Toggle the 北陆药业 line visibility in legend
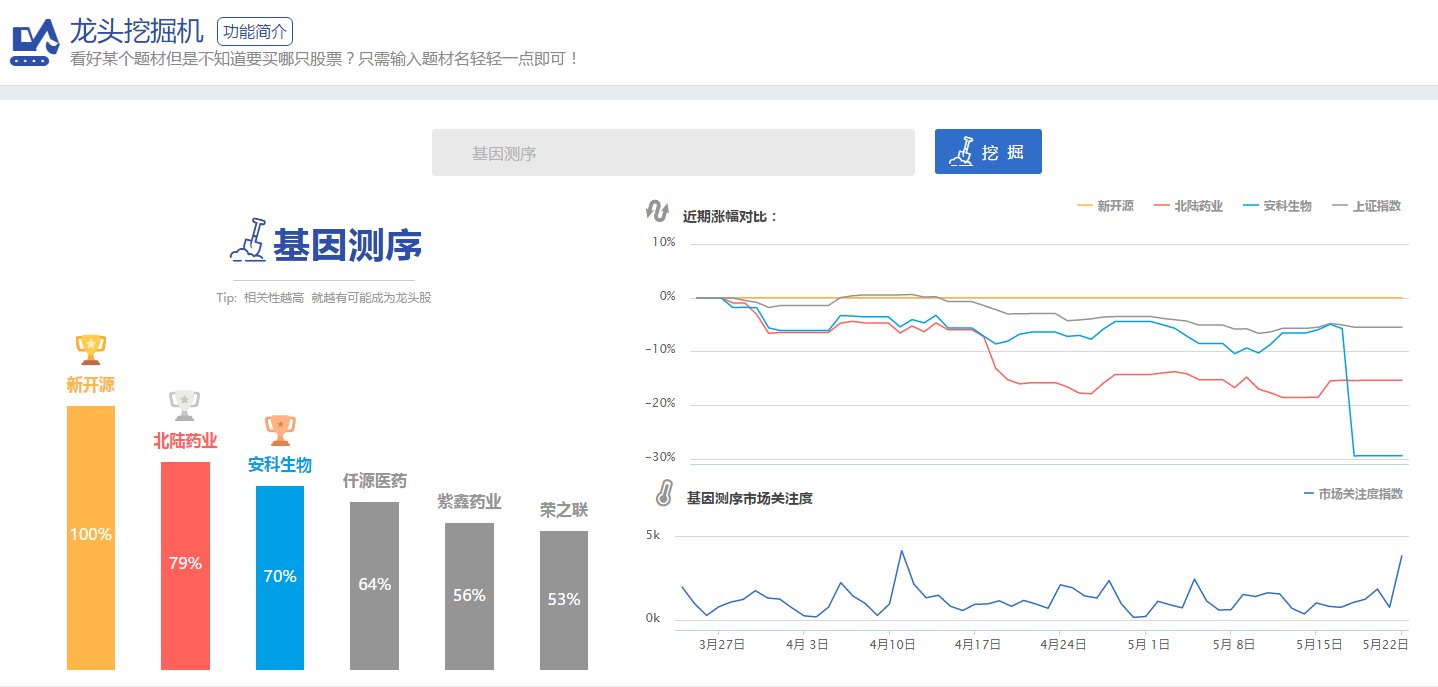 coord(1190,206)
